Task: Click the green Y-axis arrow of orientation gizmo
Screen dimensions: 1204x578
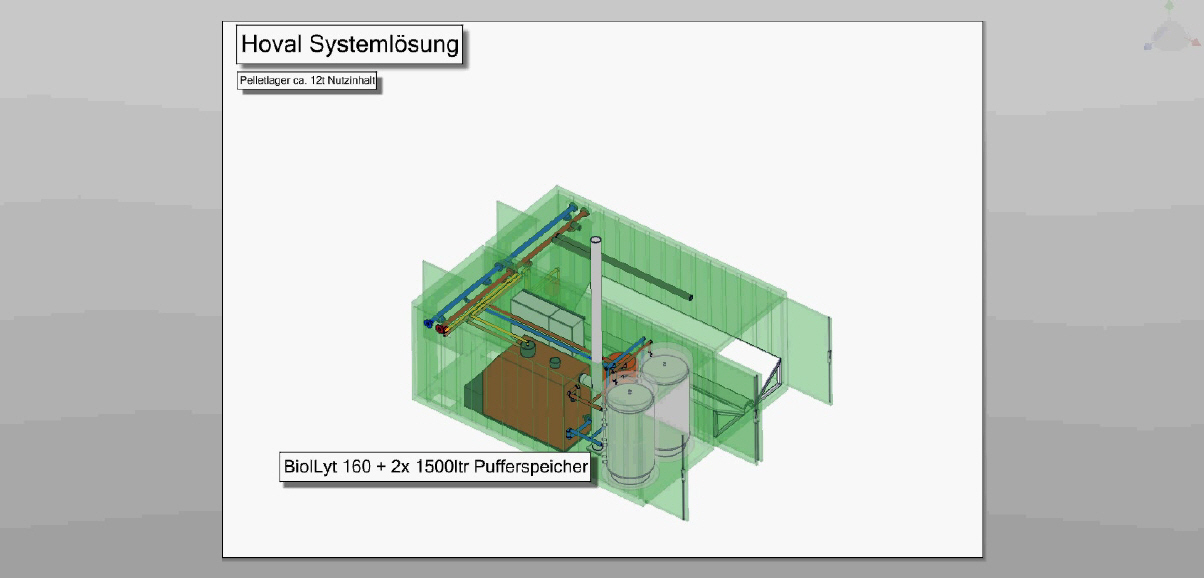Action: point(1168,8)
